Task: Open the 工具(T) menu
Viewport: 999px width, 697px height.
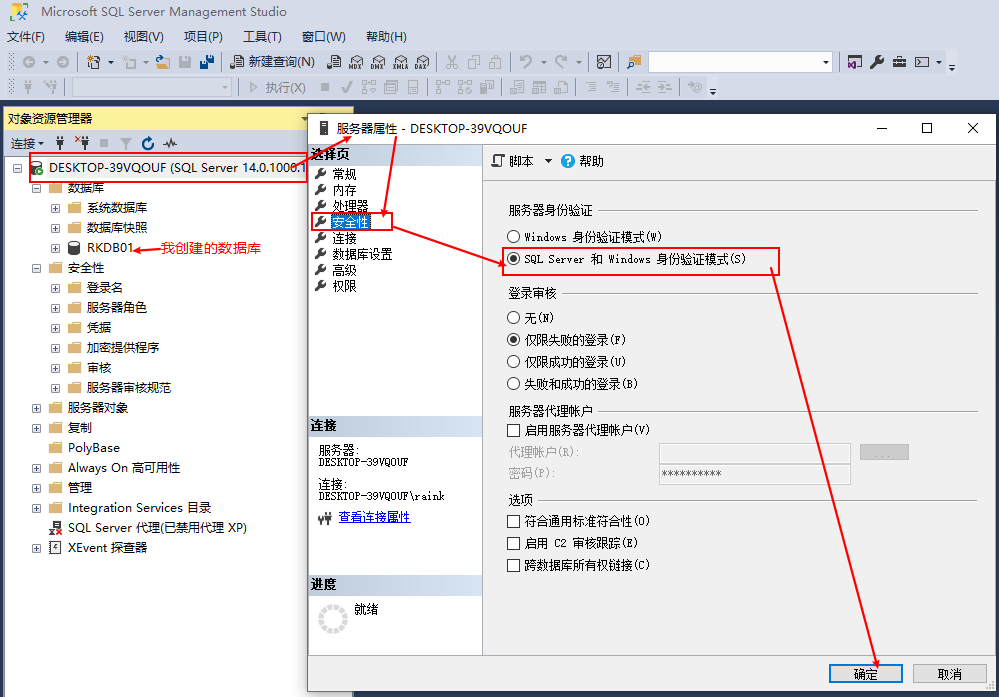Action: [x=262, y=36]
